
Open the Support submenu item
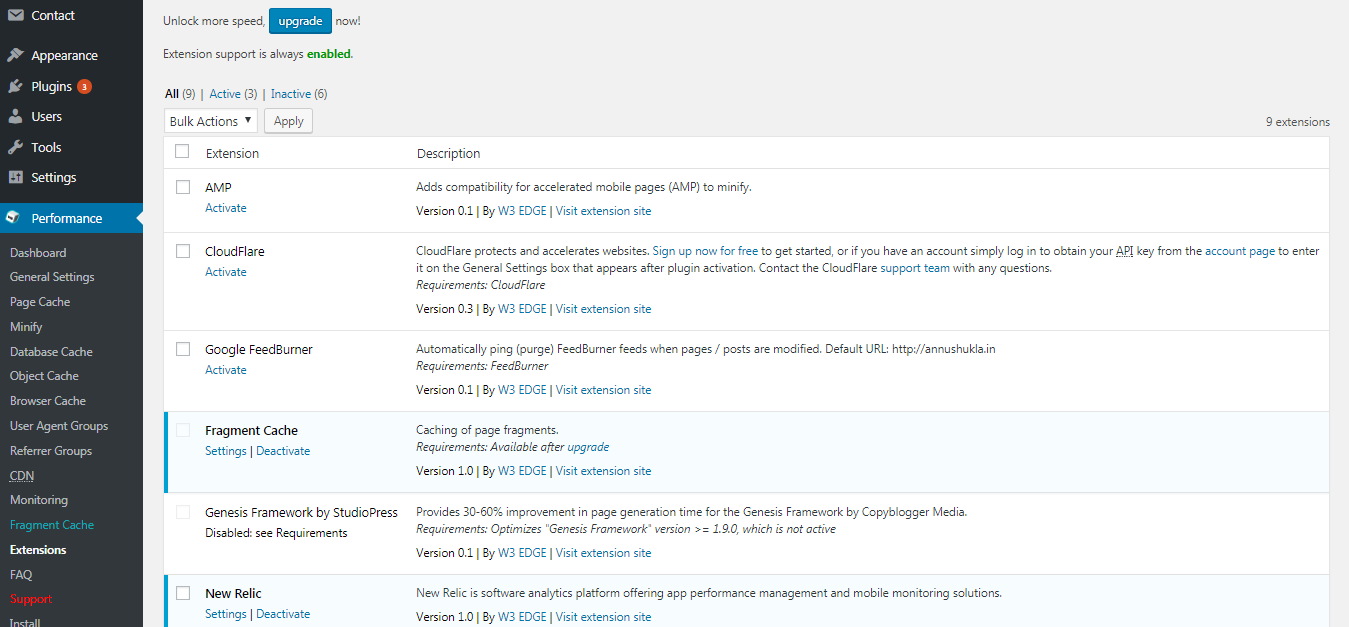point(31,599)
